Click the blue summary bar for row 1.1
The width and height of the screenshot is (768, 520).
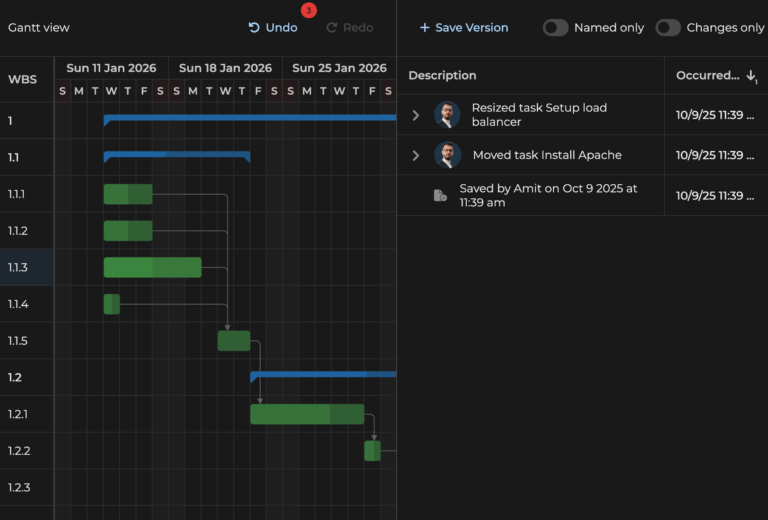[176, 155]
